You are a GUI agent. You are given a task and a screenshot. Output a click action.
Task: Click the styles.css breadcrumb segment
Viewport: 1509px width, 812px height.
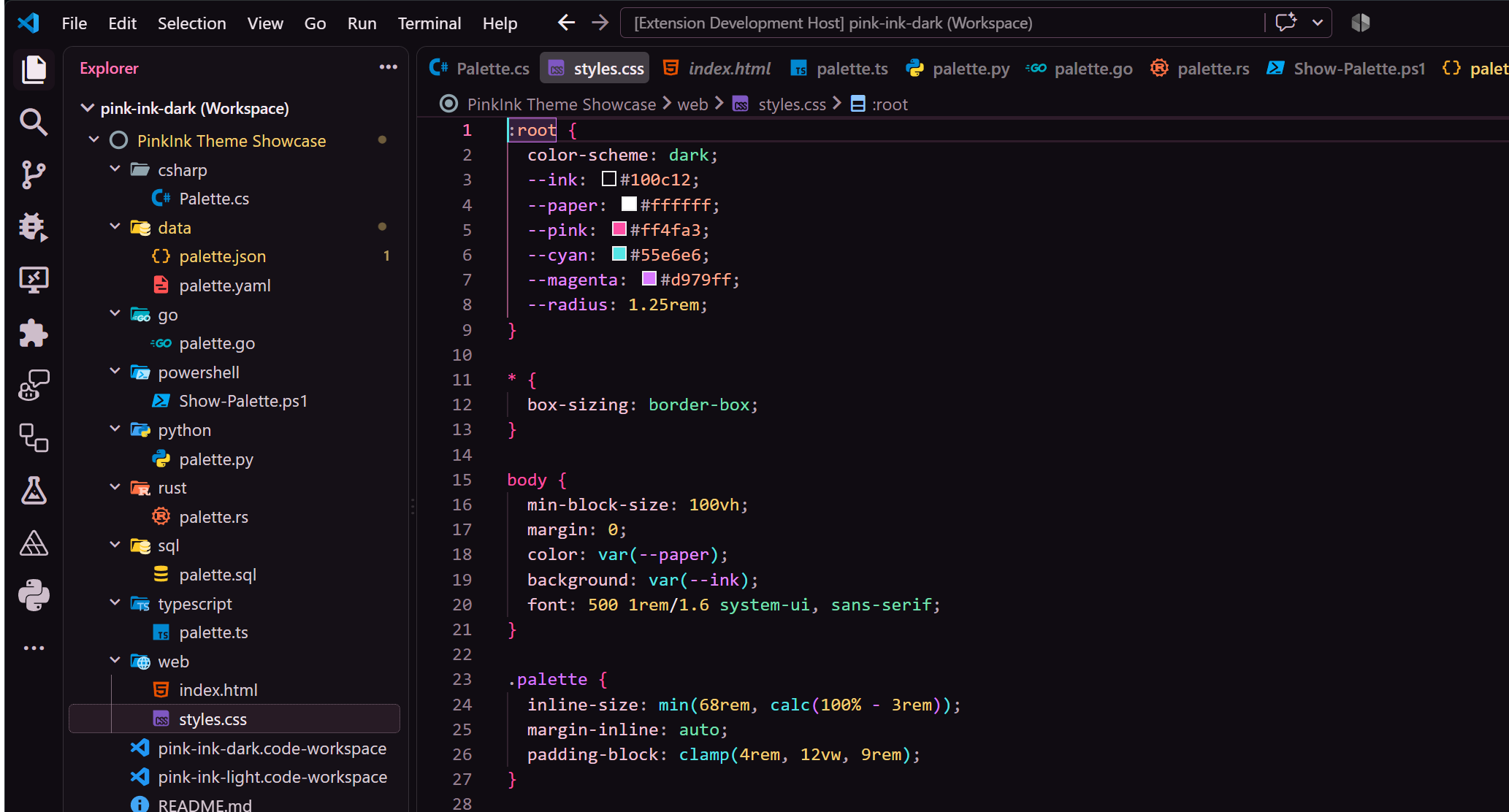(792, 104)
